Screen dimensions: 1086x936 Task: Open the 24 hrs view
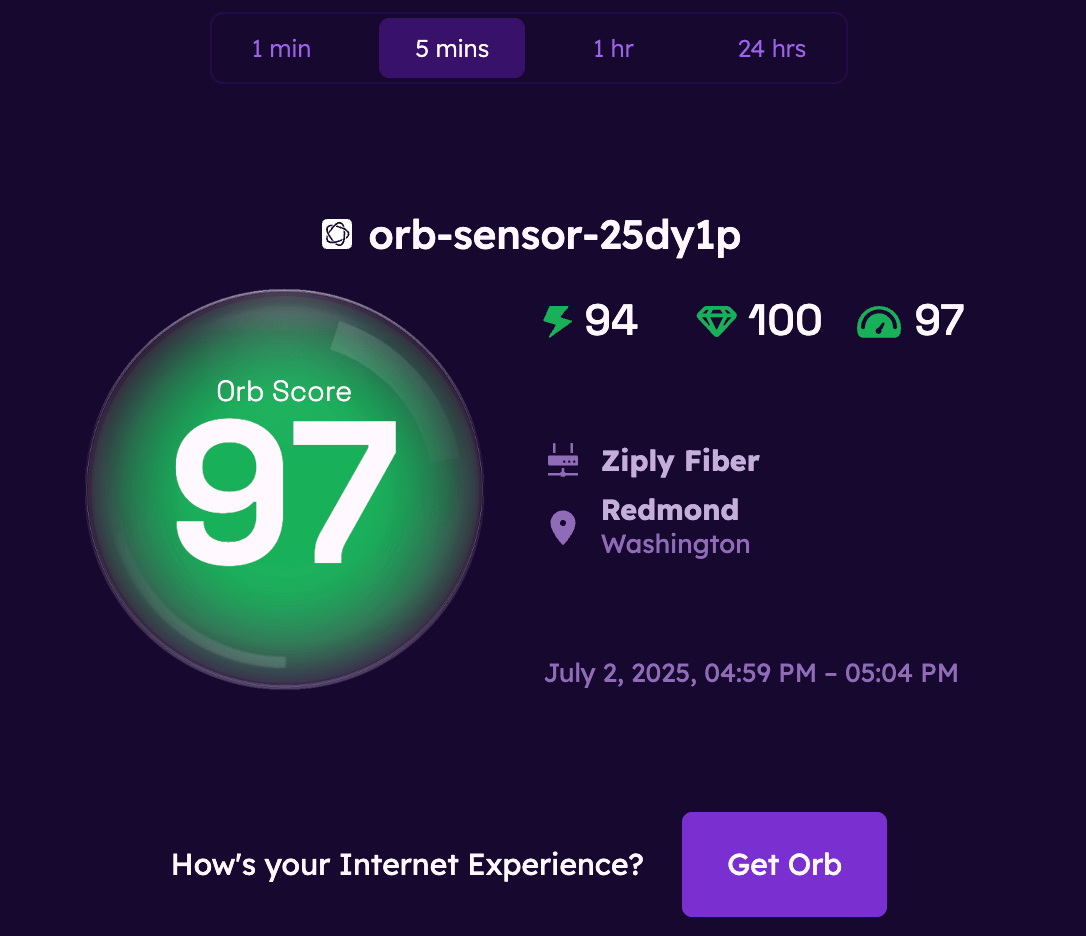(771, 47)
